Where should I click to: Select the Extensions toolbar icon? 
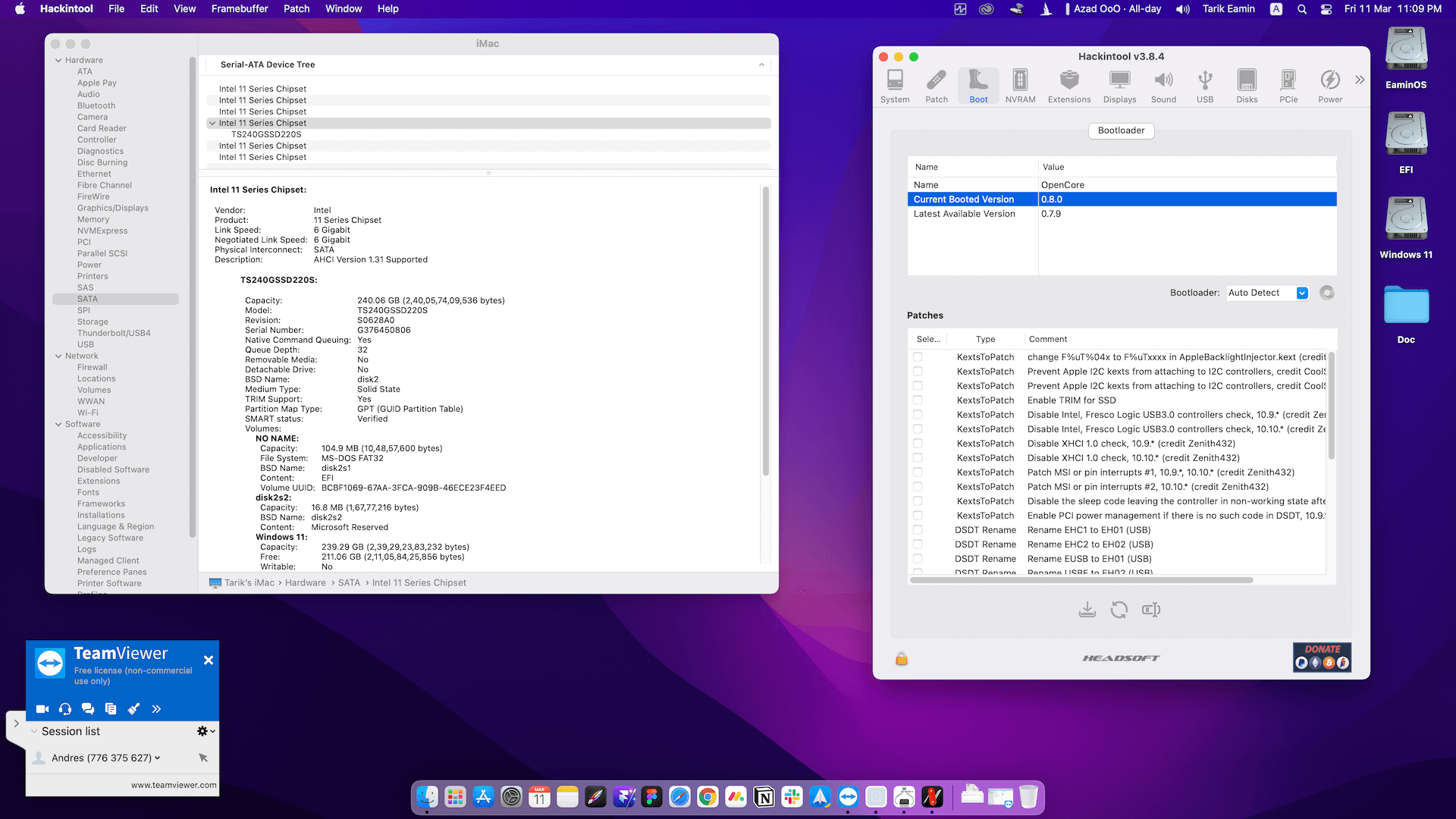(x=1069, y=86)
